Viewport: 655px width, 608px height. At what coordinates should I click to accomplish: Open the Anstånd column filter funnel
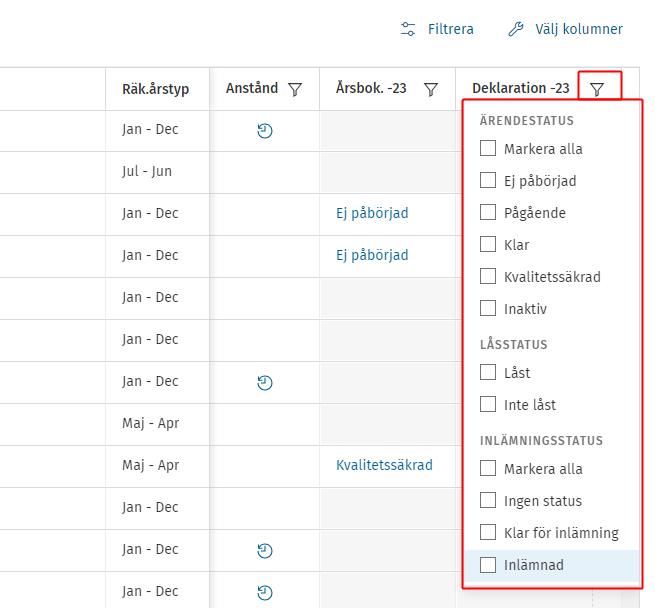[x=295, y=89]
